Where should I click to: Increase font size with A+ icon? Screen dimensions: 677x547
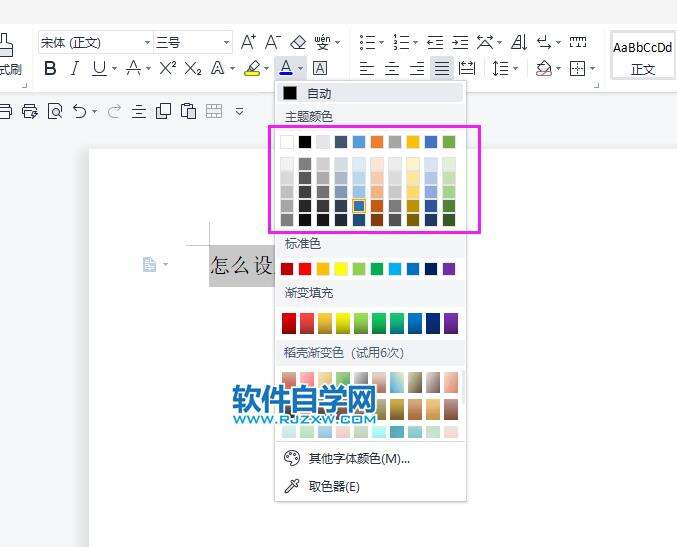[x=248, y=42]
